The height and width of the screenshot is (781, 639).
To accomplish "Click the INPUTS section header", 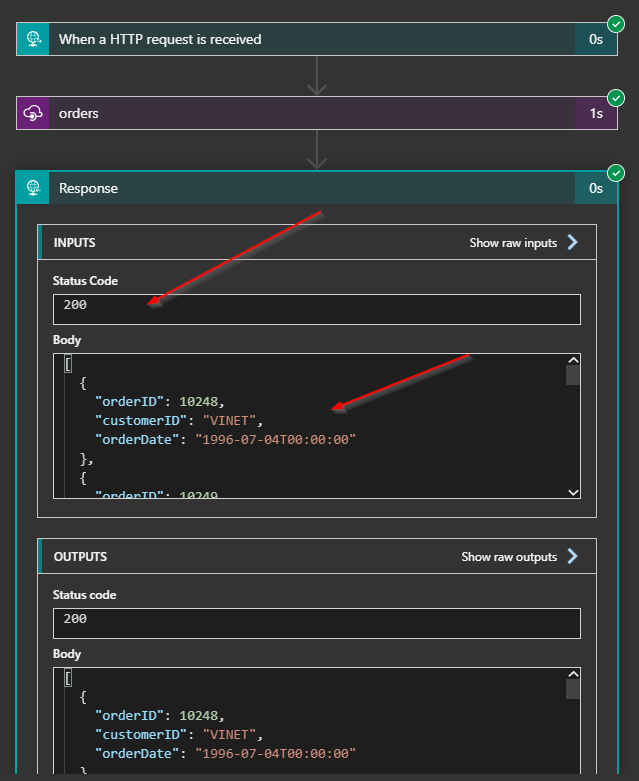I will (75, 242).
